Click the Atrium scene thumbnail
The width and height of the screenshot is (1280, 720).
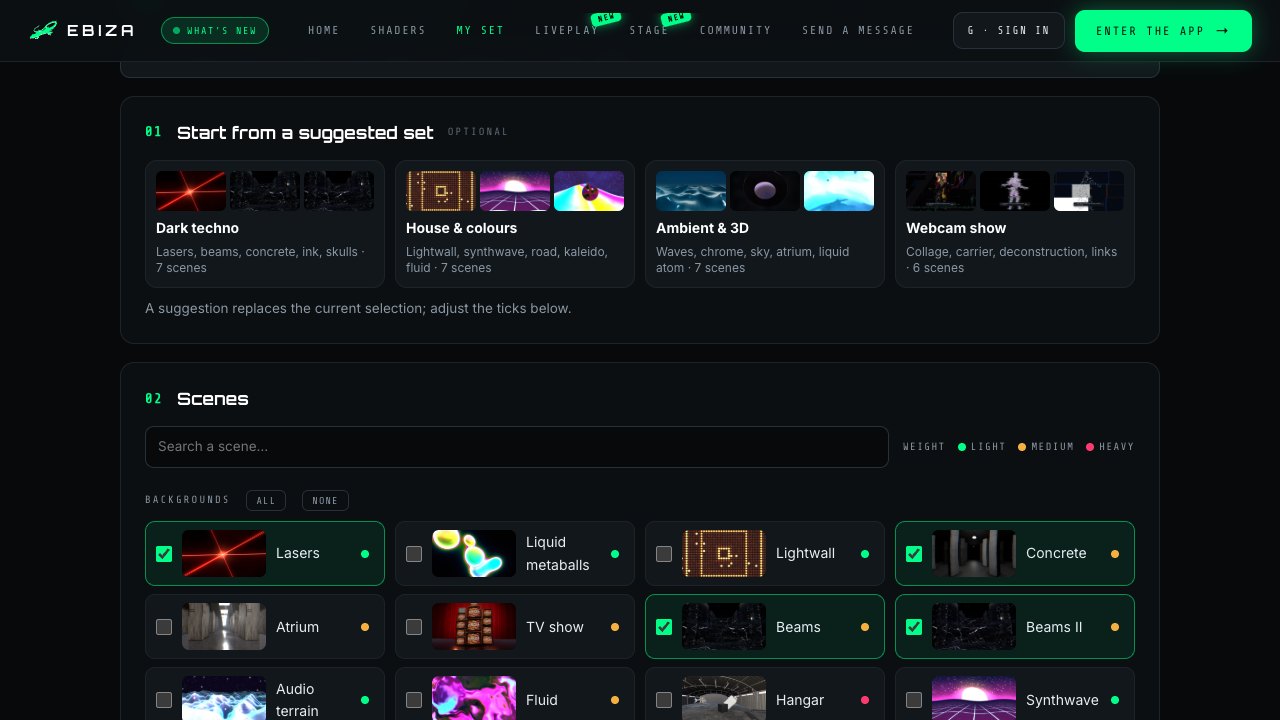click(x=224, y=627)
